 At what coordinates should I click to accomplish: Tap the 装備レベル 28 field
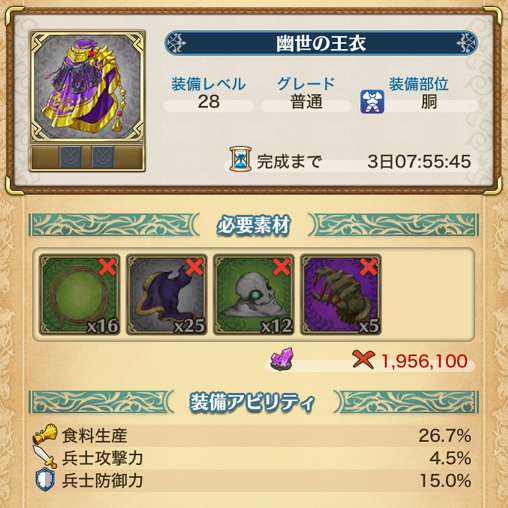tap(208, 94)
